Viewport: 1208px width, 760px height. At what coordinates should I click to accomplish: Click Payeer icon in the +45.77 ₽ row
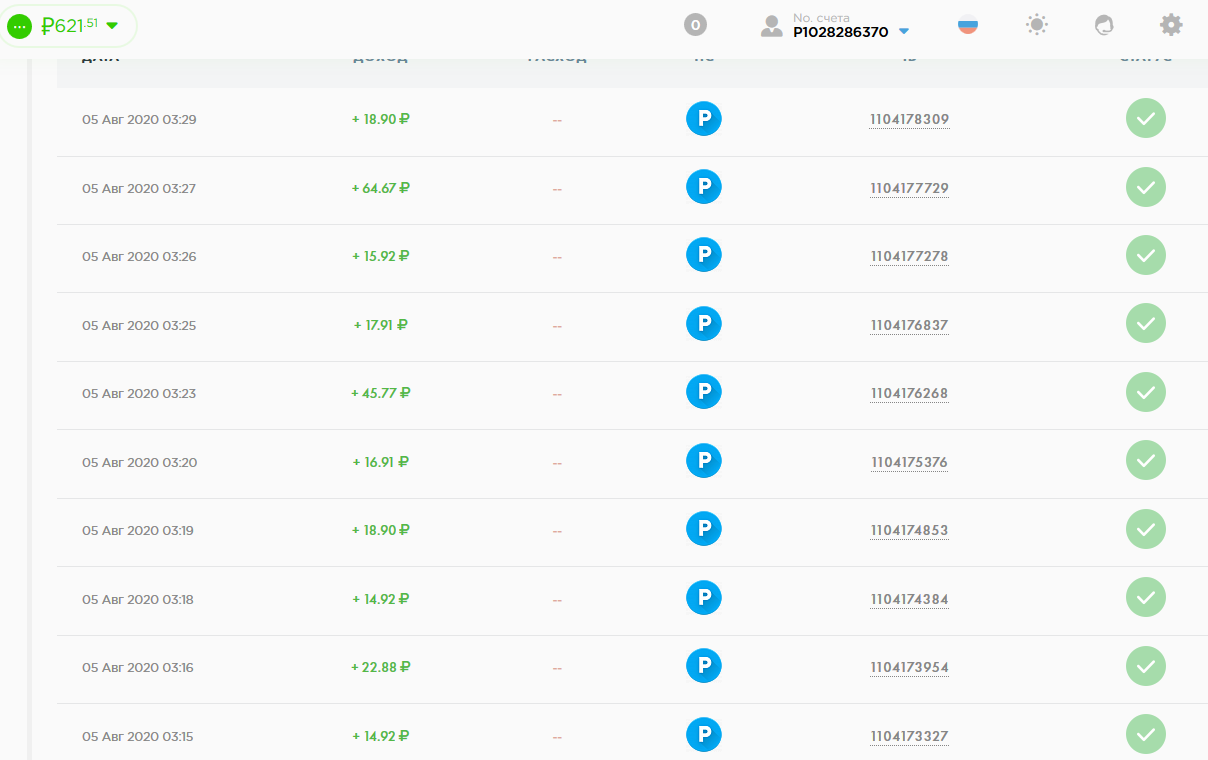(703, 393)
